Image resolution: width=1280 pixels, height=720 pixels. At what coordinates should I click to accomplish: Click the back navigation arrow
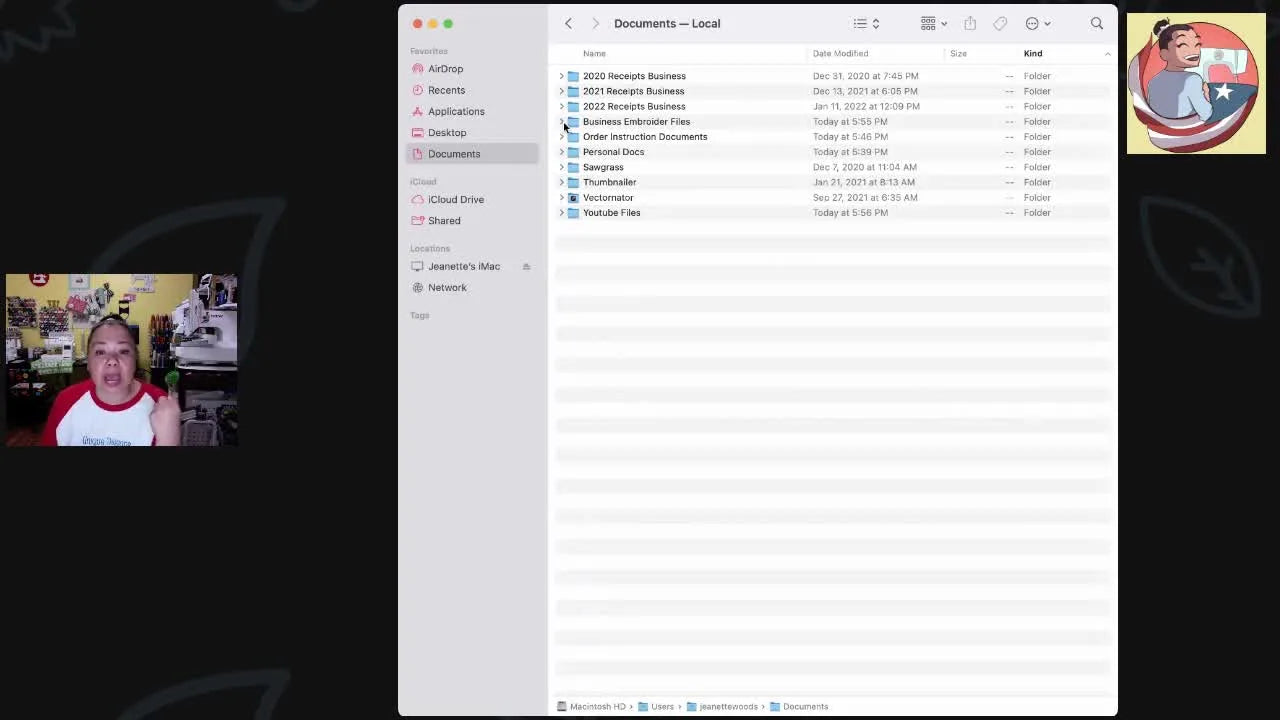tap(568, 22)
